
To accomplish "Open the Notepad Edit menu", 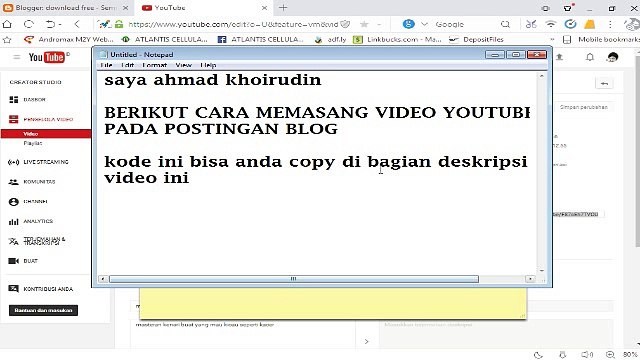I will point(127,65).
